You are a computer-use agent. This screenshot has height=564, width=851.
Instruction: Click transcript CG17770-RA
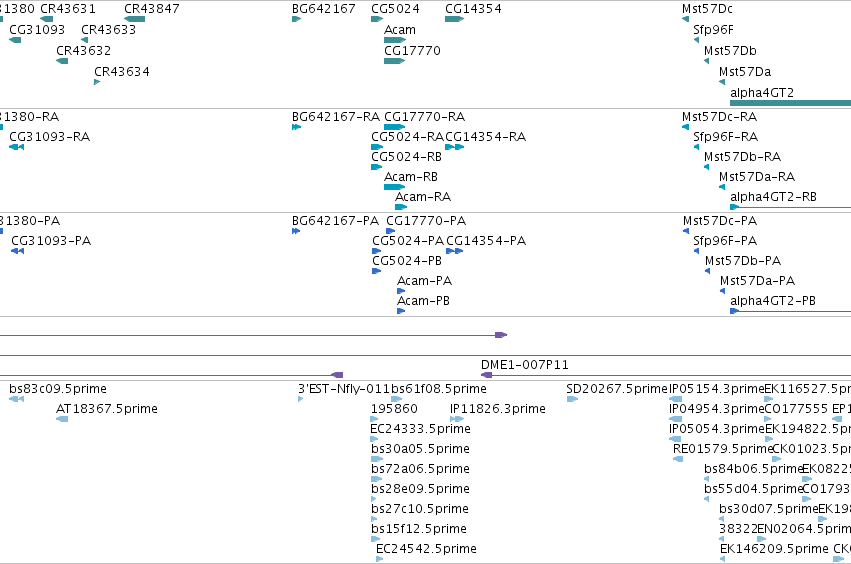click(424, 117)
